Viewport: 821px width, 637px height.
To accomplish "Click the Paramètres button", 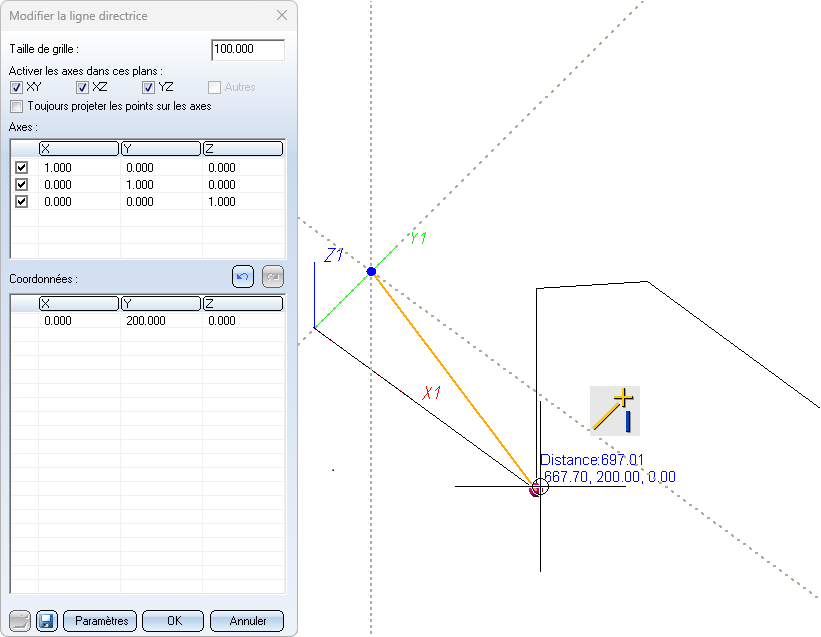I will (x=100, y=621).
